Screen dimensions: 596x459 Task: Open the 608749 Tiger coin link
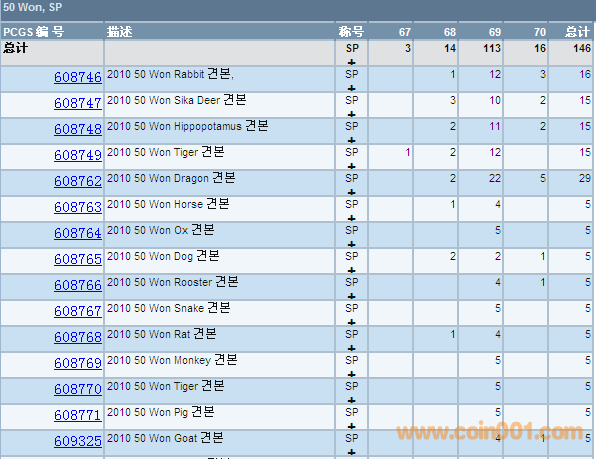coord(78,155)
